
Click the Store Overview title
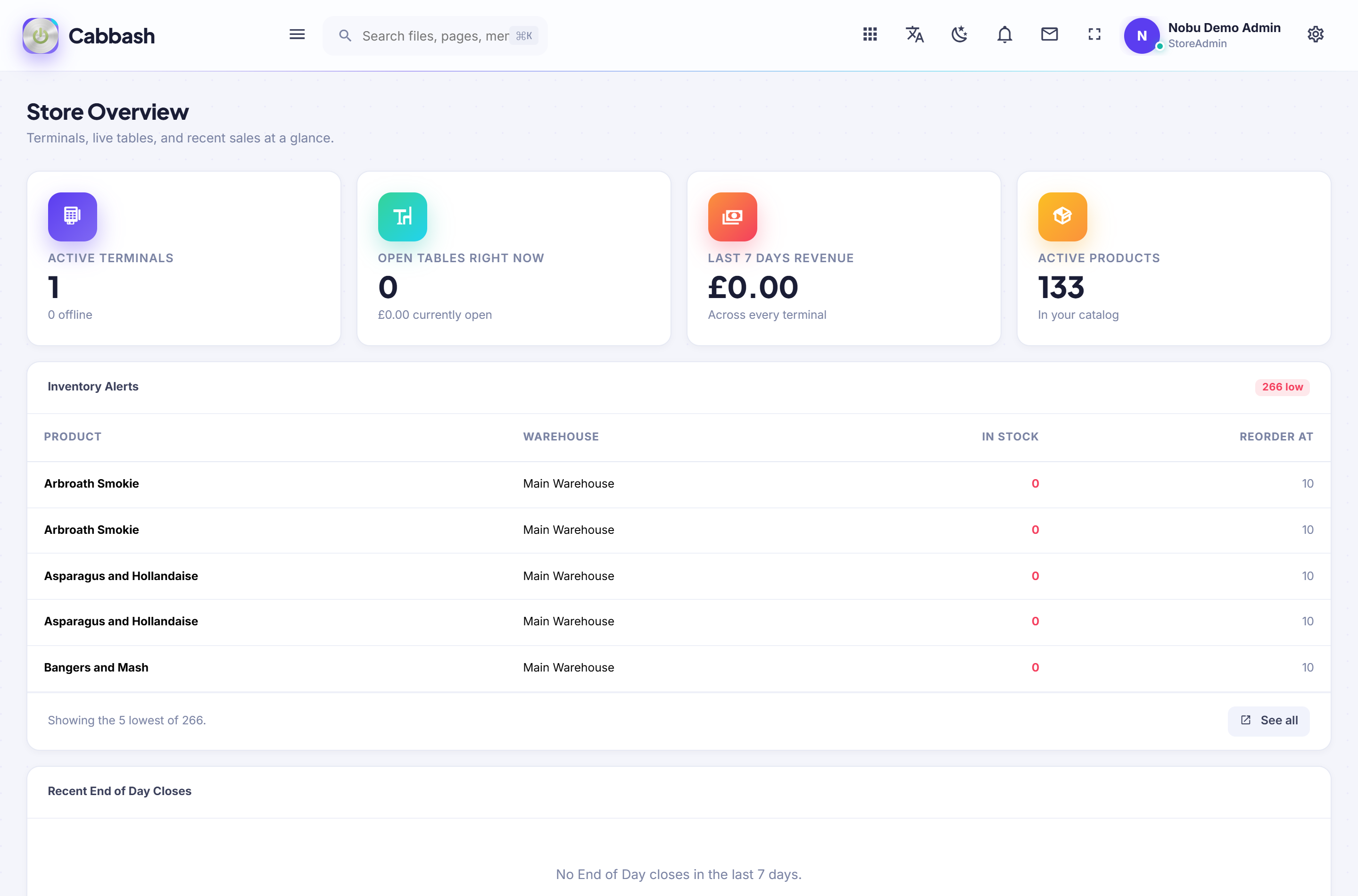pyautogui.click(x=108, y=112)
